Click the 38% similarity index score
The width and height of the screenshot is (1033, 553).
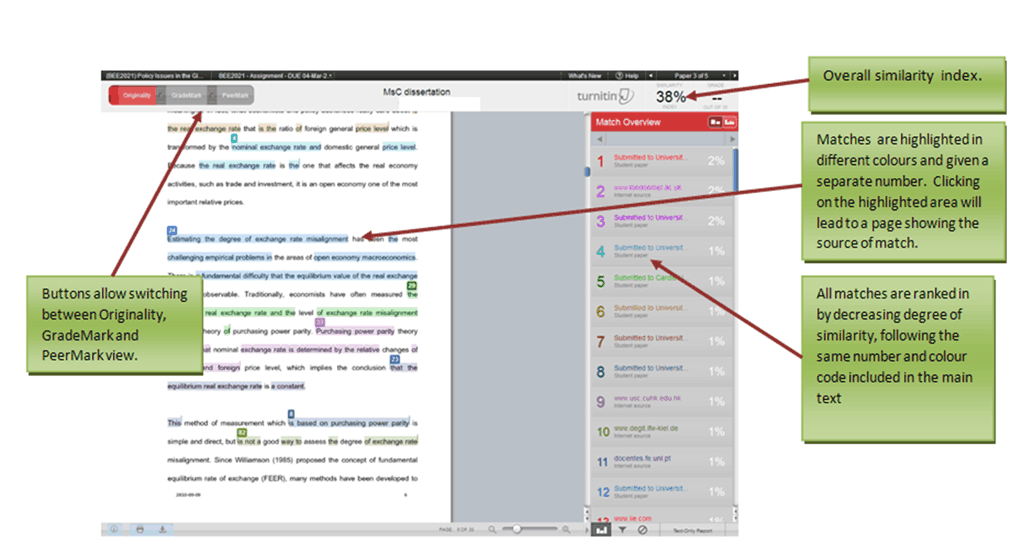pos(671,97)
